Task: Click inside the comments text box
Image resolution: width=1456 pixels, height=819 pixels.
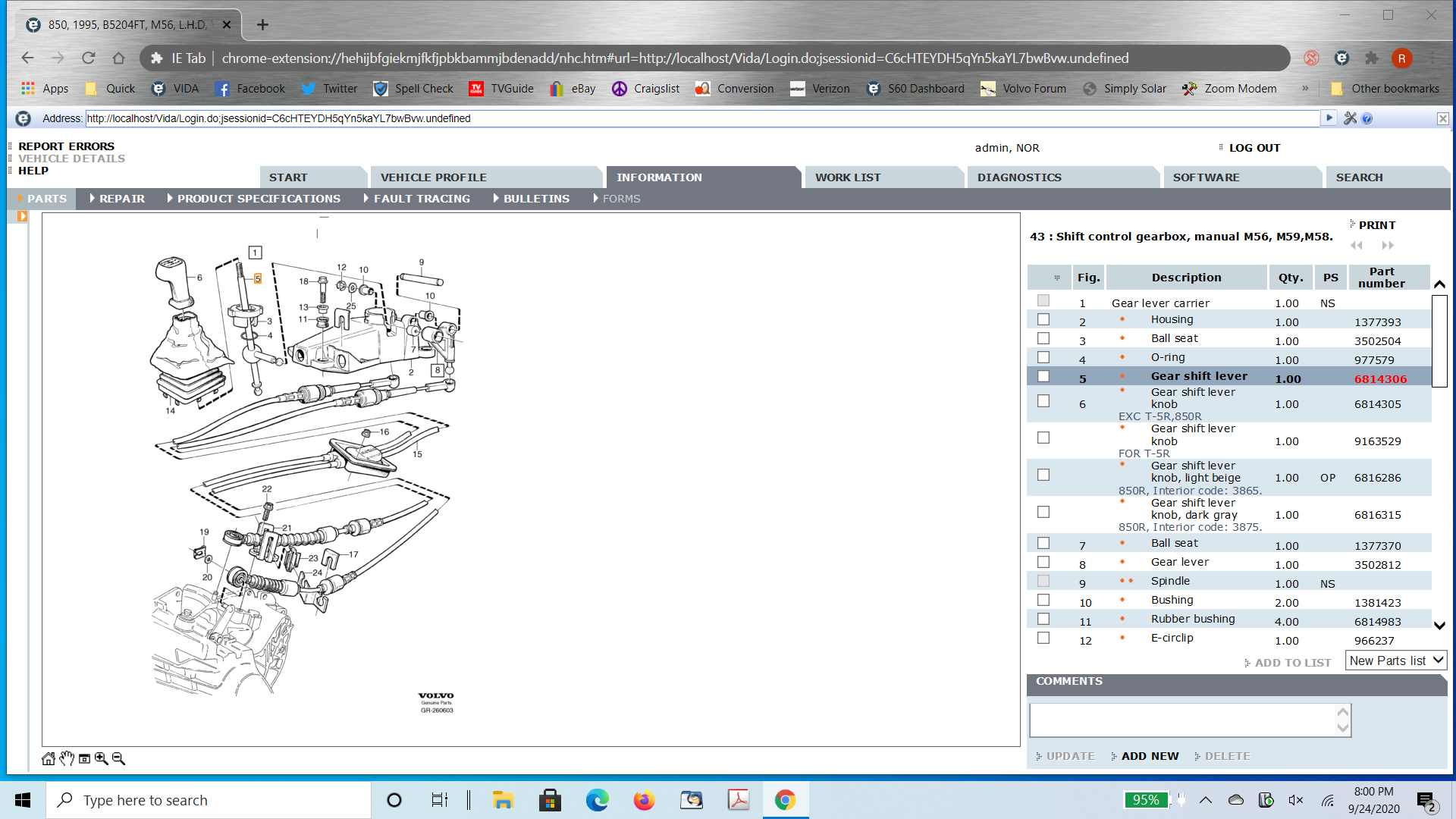Action: click(x=1181, y=720)
